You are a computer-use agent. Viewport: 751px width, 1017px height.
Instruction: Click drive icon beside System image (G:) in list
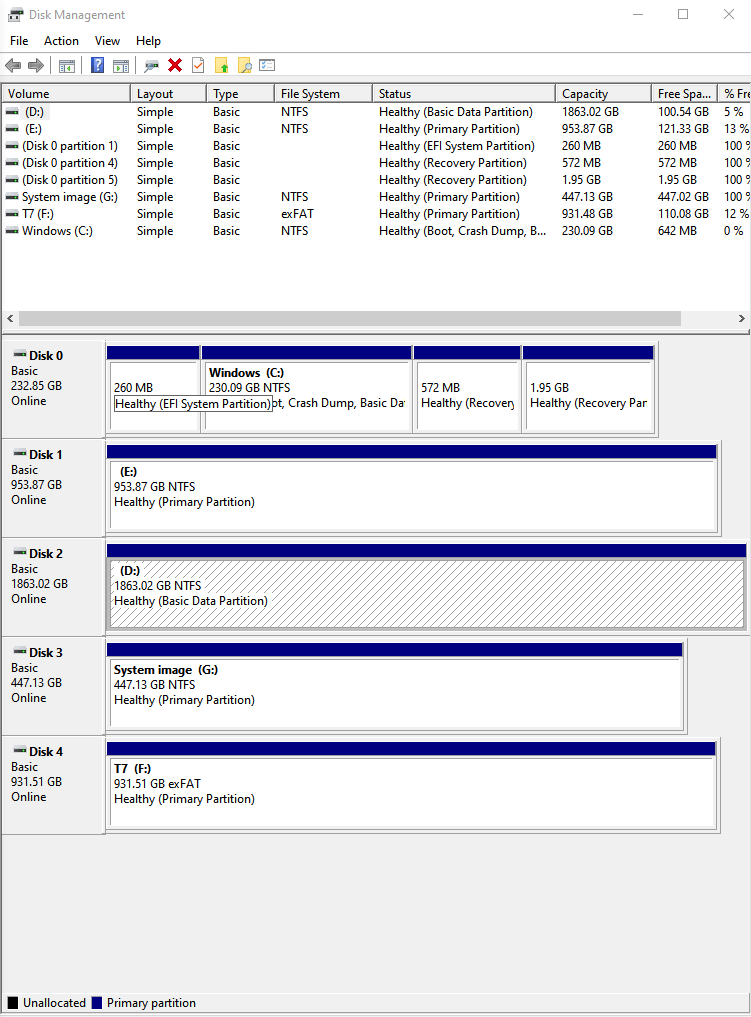pos(12,197)
